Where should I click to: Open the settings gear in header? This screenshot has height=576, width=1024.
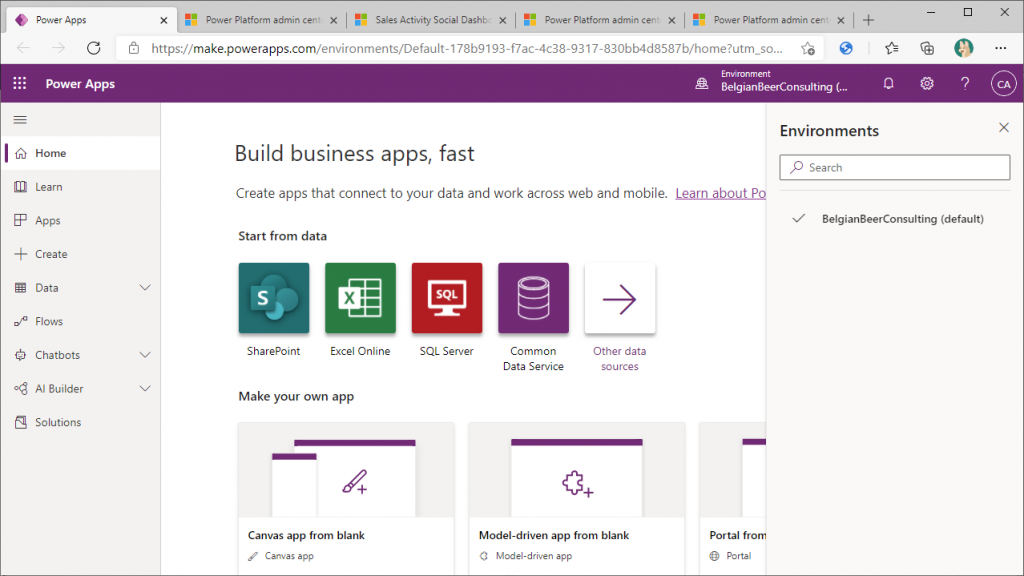pyautogui.click(x=927, y=84)
